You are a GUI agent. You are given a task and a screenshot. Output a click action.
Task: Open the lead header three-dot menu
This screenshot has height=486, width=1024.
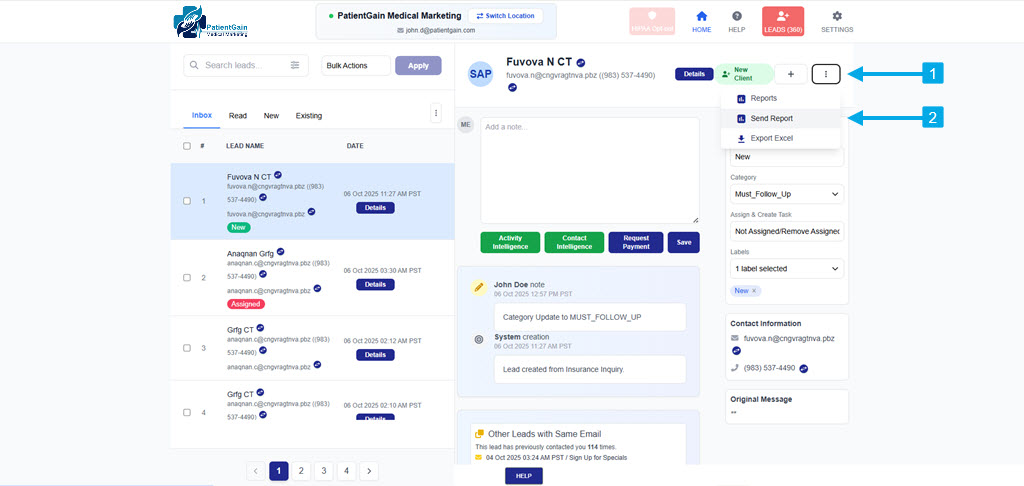[826, 74]
